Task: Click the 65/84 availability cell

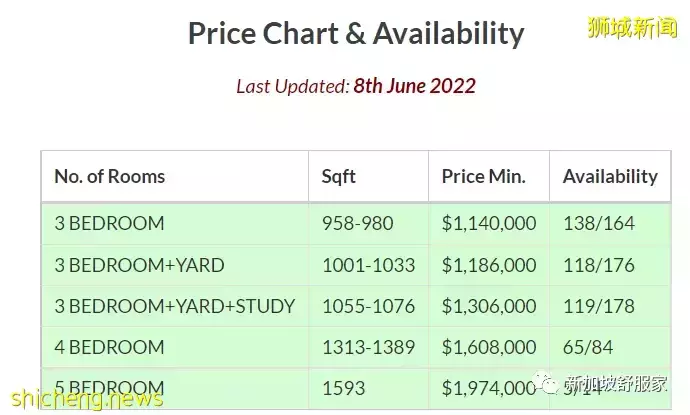Action: [x=590, y=347]
